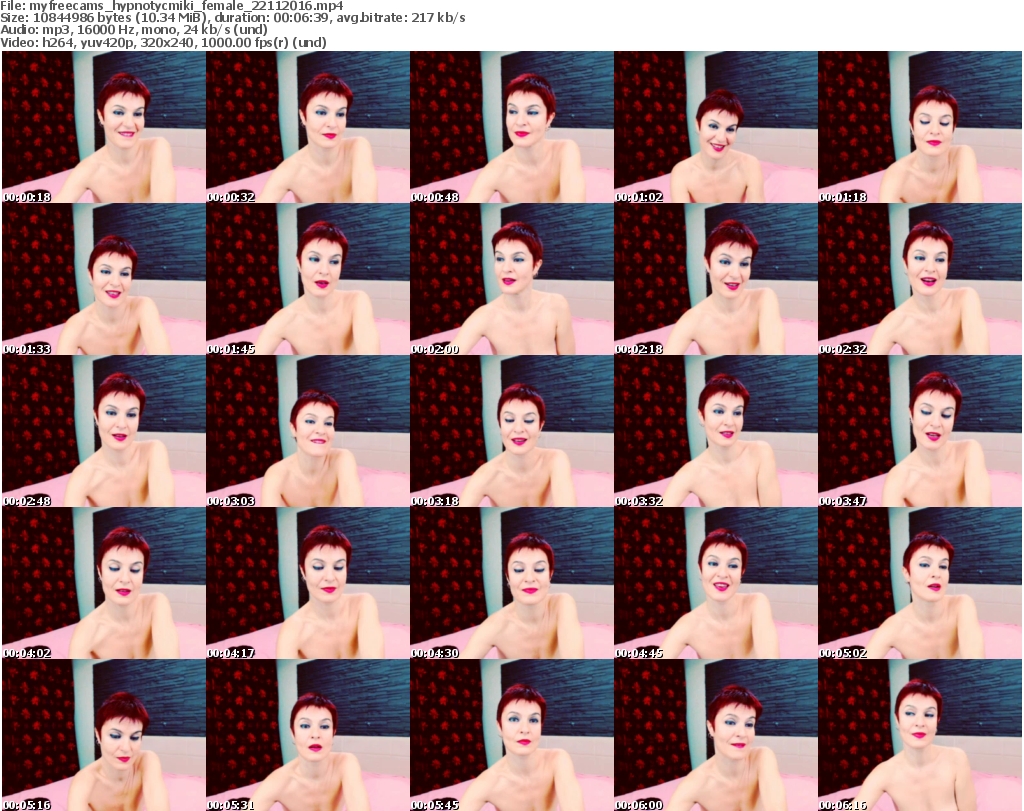The height and width of the screenshot is (811, 1024).
Task: Open the thumbnail stamped 00:03:18
Action: point(511,431)
